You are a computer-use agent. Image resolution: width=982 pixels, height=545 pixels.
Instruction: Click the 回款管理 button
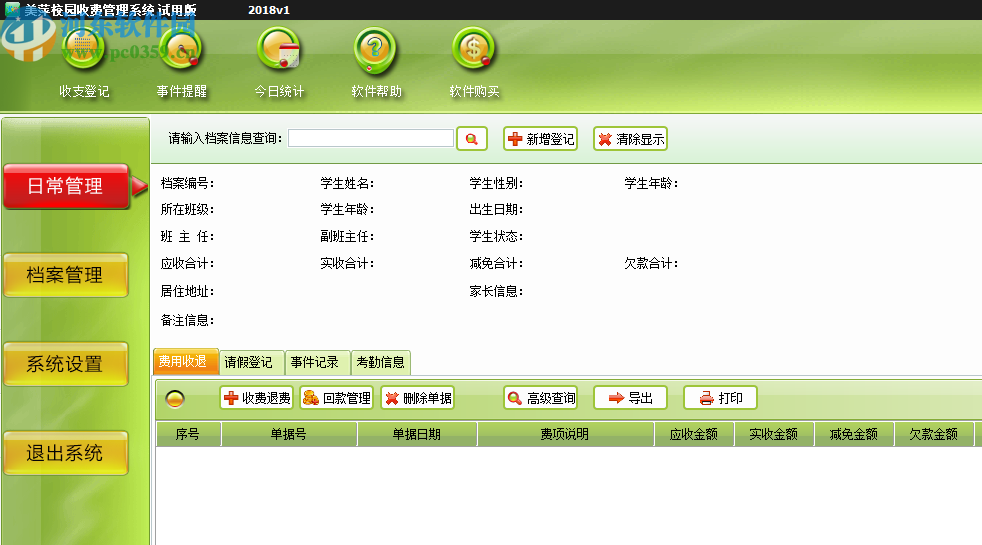click(x=337, y=398)
